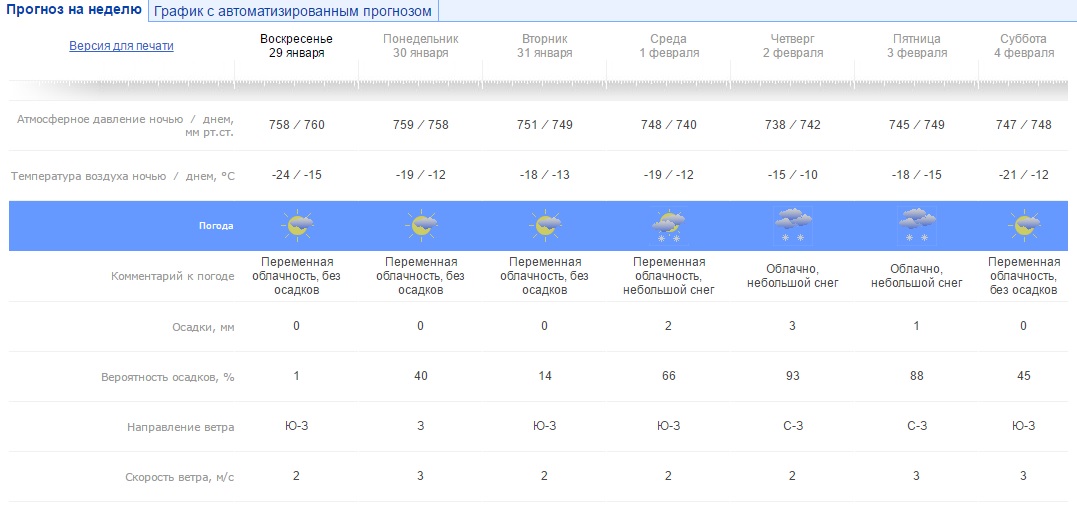Image resolution: width=1077 pixels, height=507 pixels.
Task: Click Saturday's partly cloudy weather icon
Action: [1024, 226]
